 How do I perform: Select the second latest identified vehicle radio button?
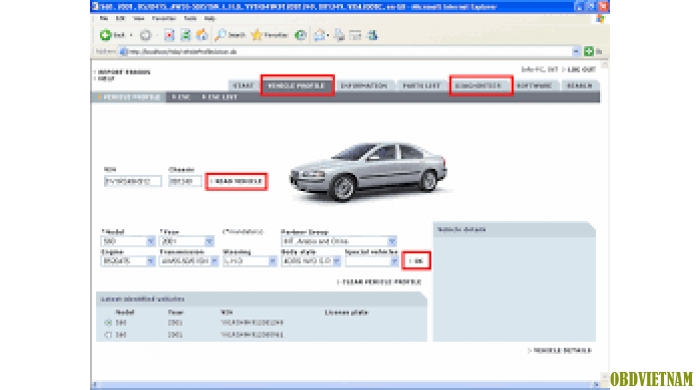tap(108, 335)
